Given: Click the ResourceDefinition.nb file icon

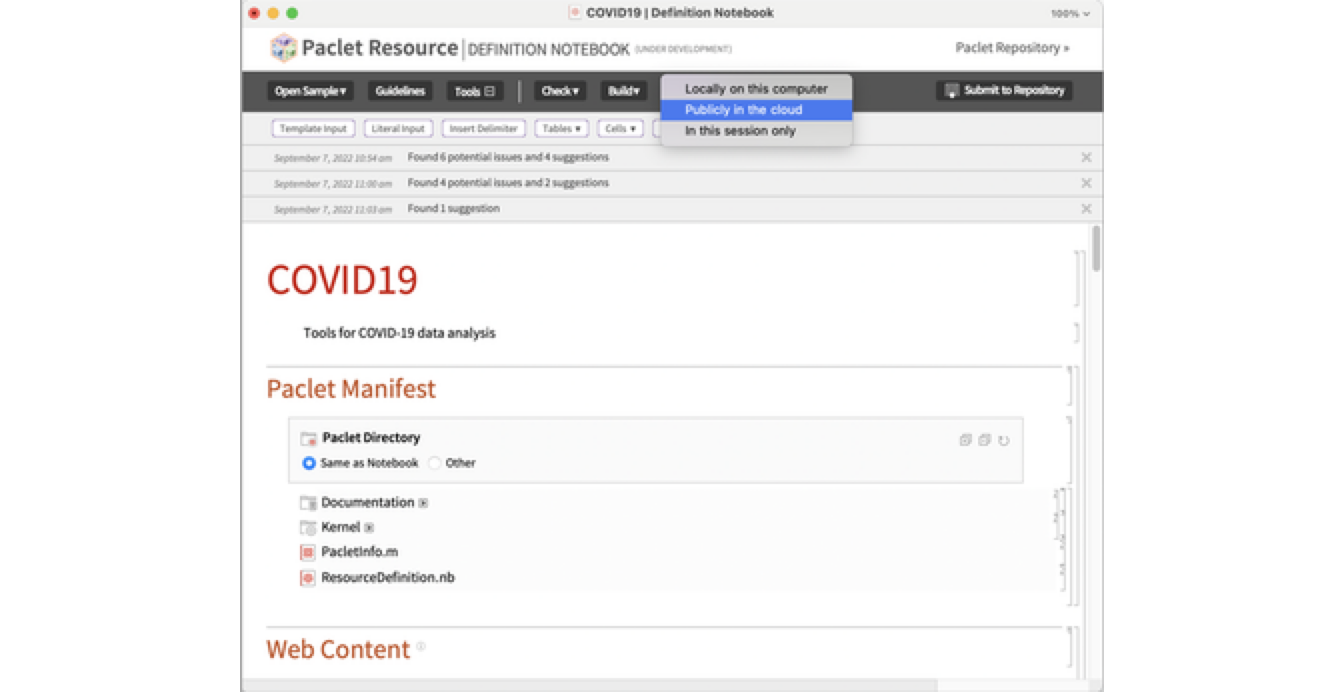Looking at the screenshot, I should pyautogui.click(x=308, y=578).
